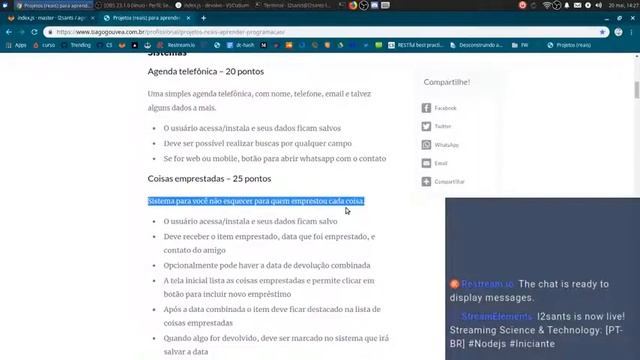The height and width of the screenshot is (360, 640).
Task: Open the Apps bookmarks shortcut
Action: point(16,45)
